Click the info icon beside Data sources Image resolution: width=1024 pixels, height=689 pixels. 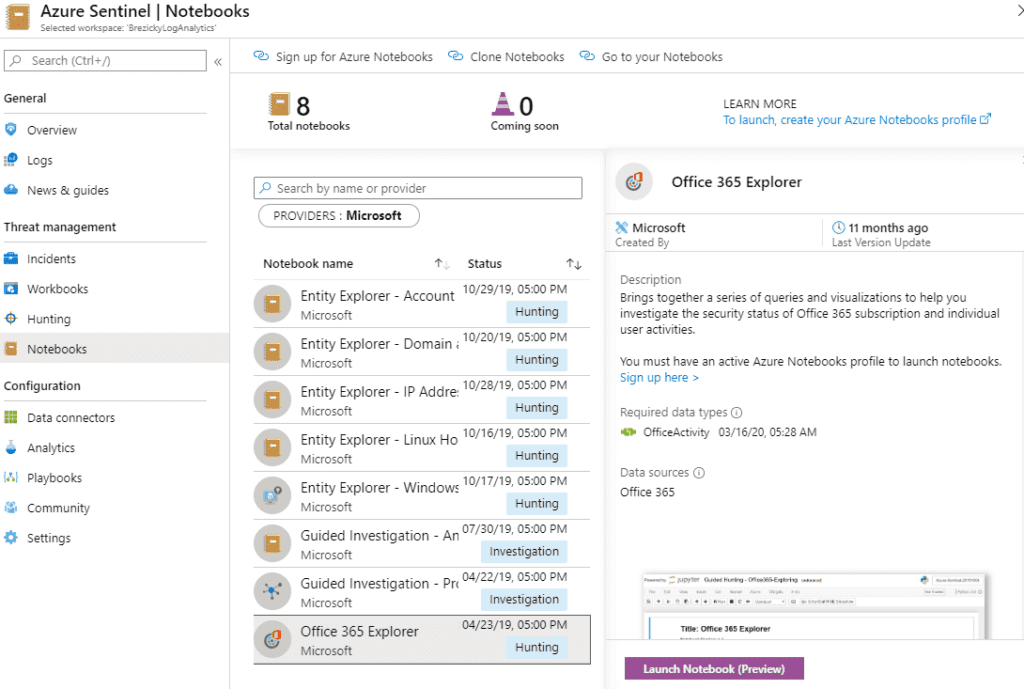699,472
